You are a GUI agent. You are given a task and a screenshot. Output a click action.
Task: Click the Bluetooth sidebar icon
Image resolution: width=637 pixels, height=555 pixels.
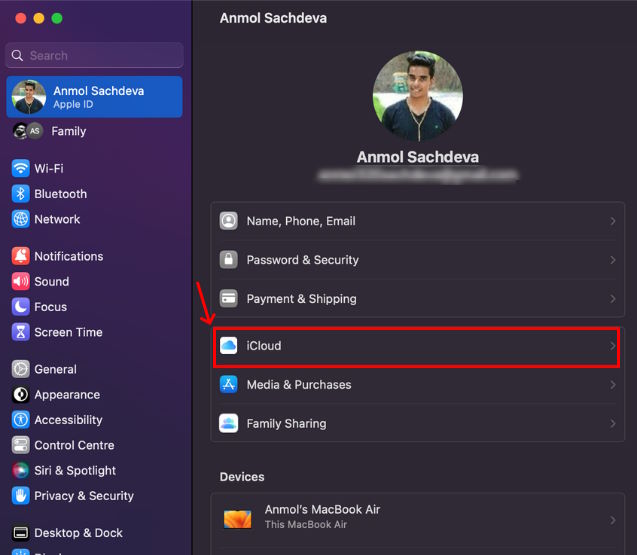(x=20, y=194)
